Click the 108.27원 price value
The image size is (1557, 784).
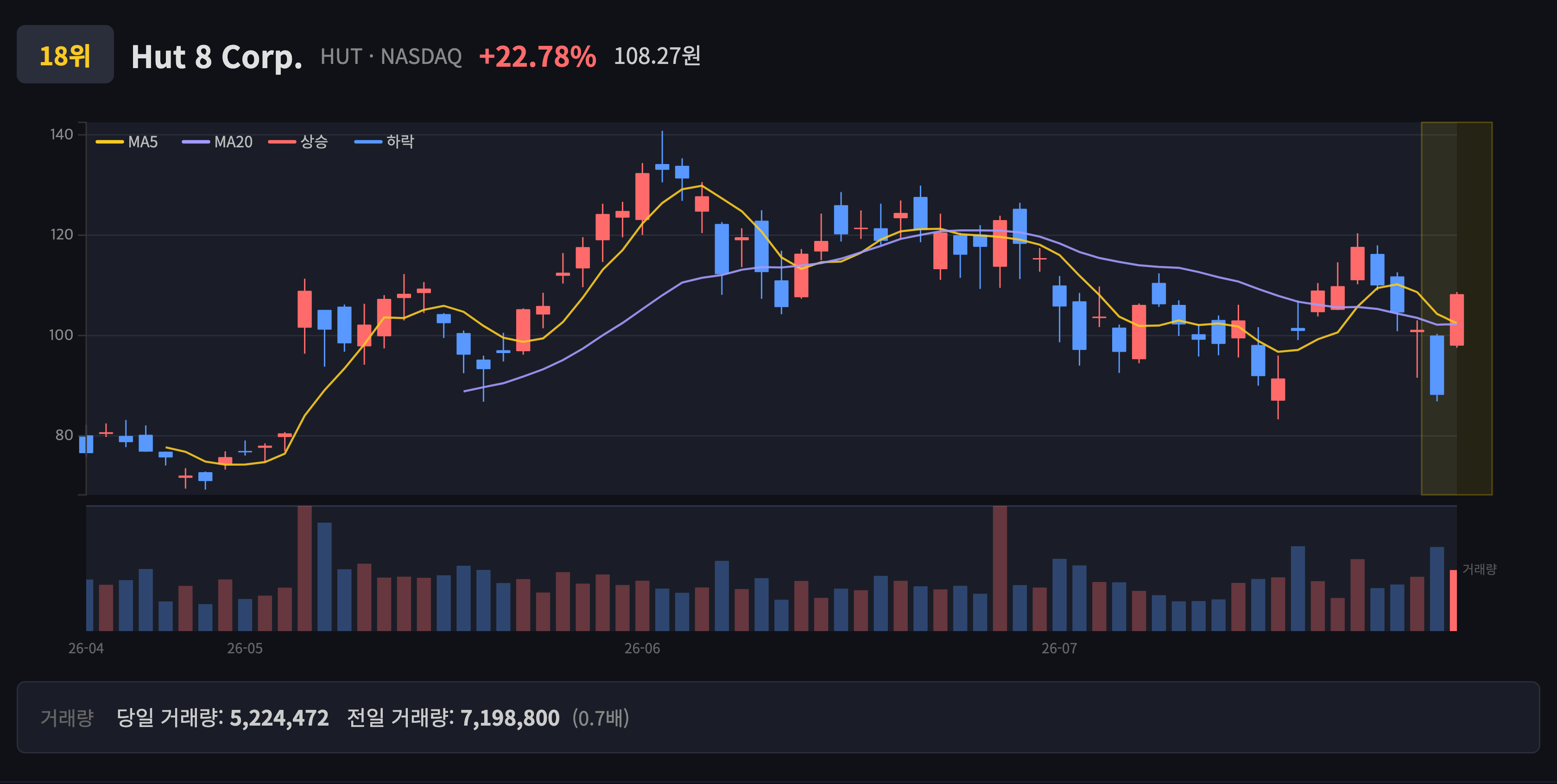(657, 56)
